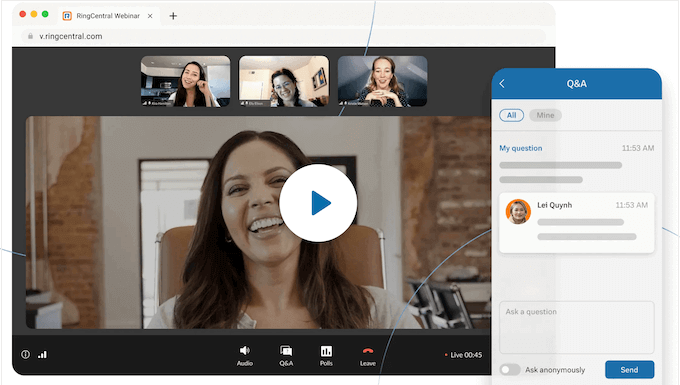
Task: Open a new browser tab with plus
Action: point(173,16)
